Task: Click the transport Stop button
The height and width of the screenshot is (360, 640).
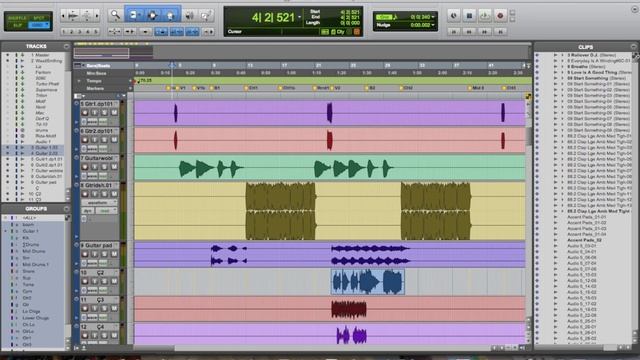Action: (469, 16)
